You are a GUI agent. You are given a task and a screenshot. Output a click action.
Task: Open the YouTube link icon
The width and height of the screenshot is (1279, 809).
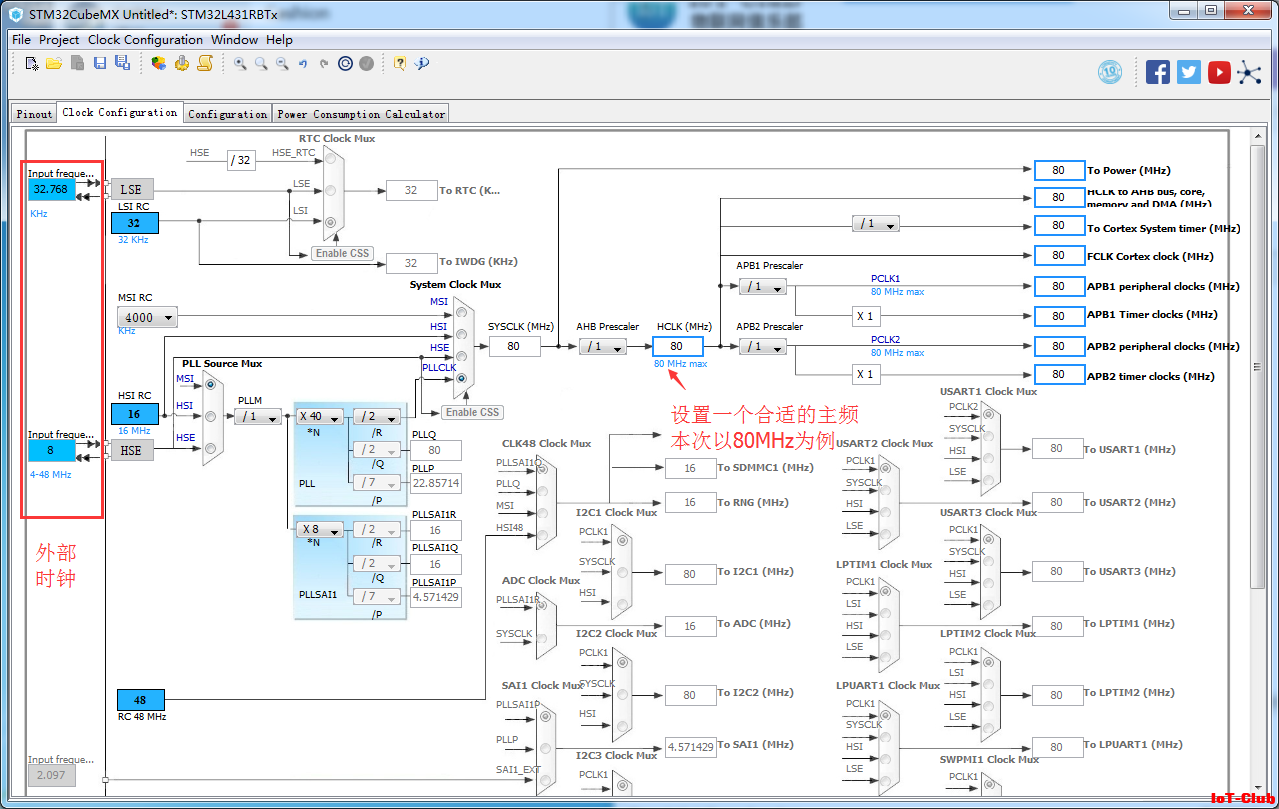[x=1219, y=71]
